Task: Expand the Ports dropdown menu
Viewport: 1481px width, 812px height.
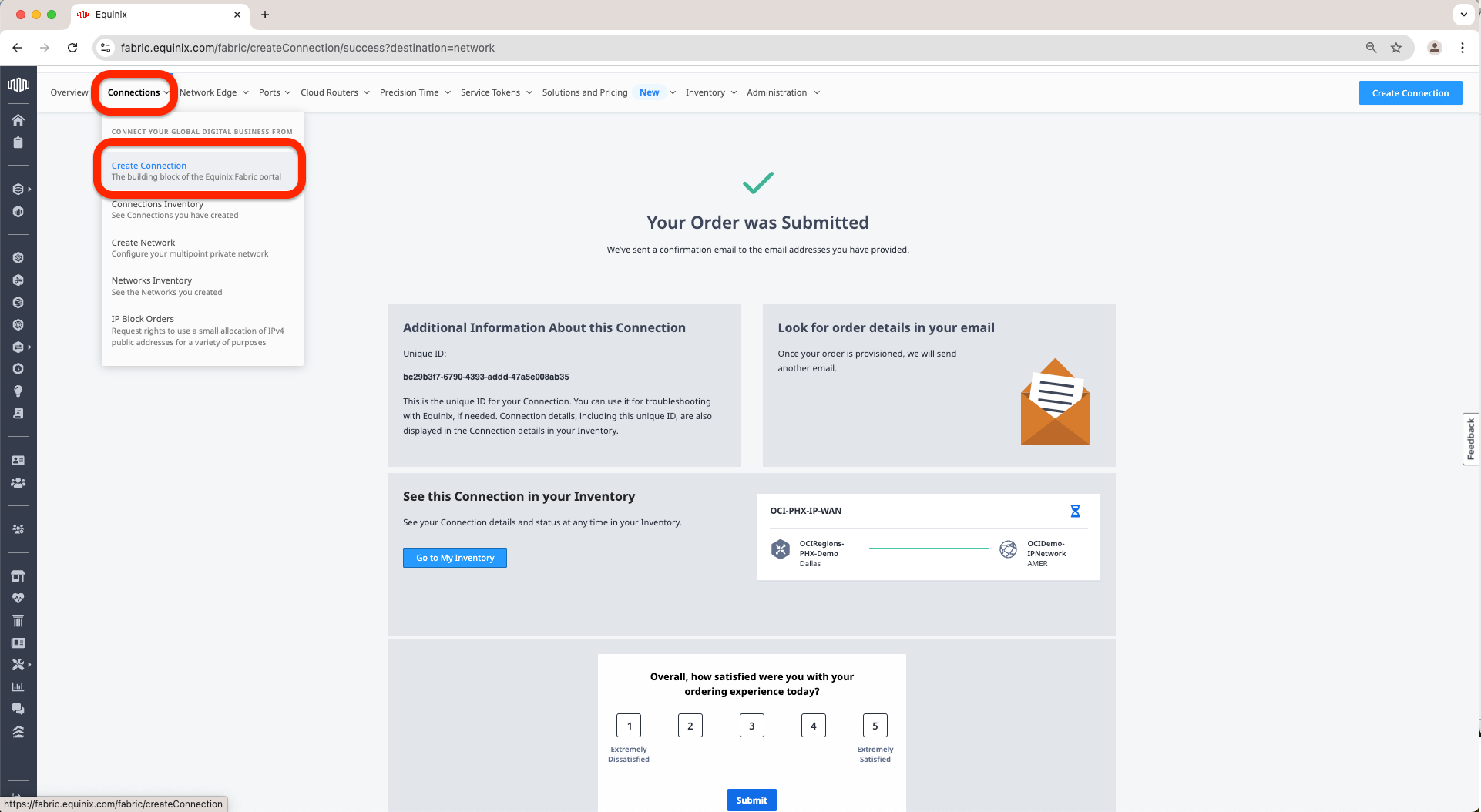Action: click(275, 92)
